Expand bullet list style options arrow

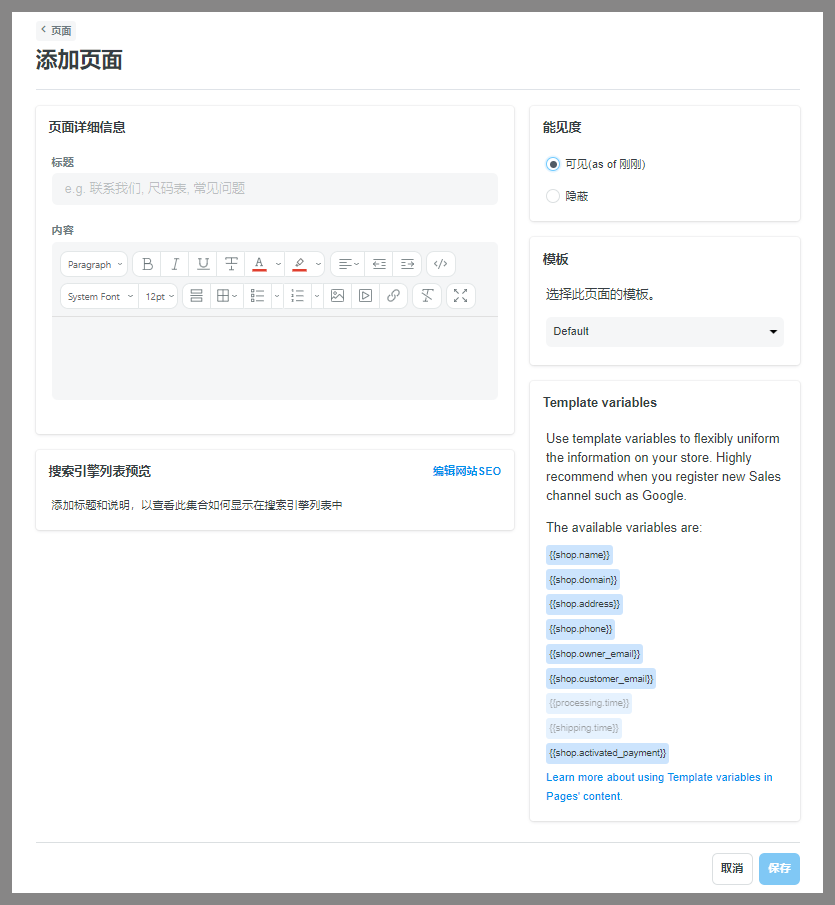(x=277, y=296)
